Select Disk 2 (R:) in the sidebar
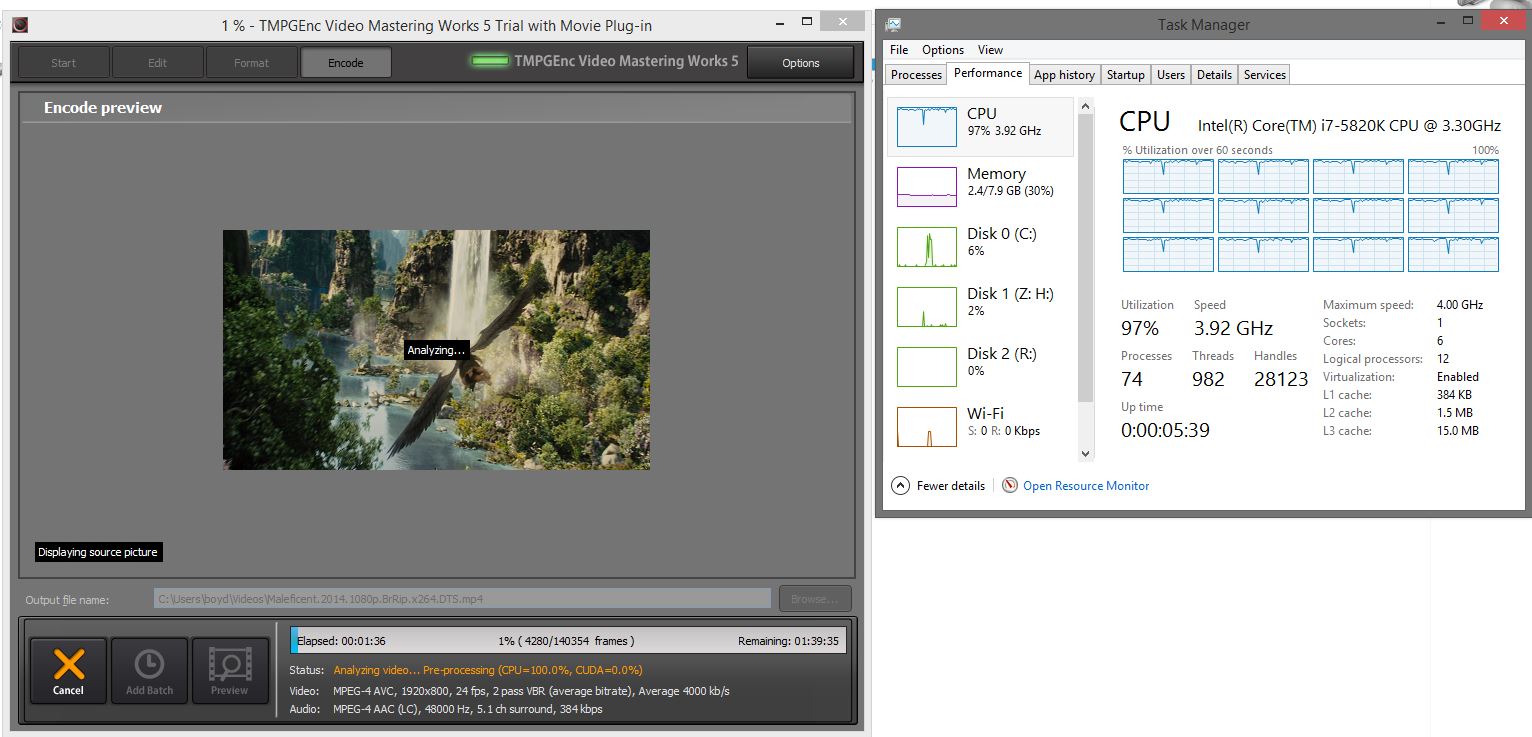Viewport: 1532px width, 737px height. [x=980, y=367]
